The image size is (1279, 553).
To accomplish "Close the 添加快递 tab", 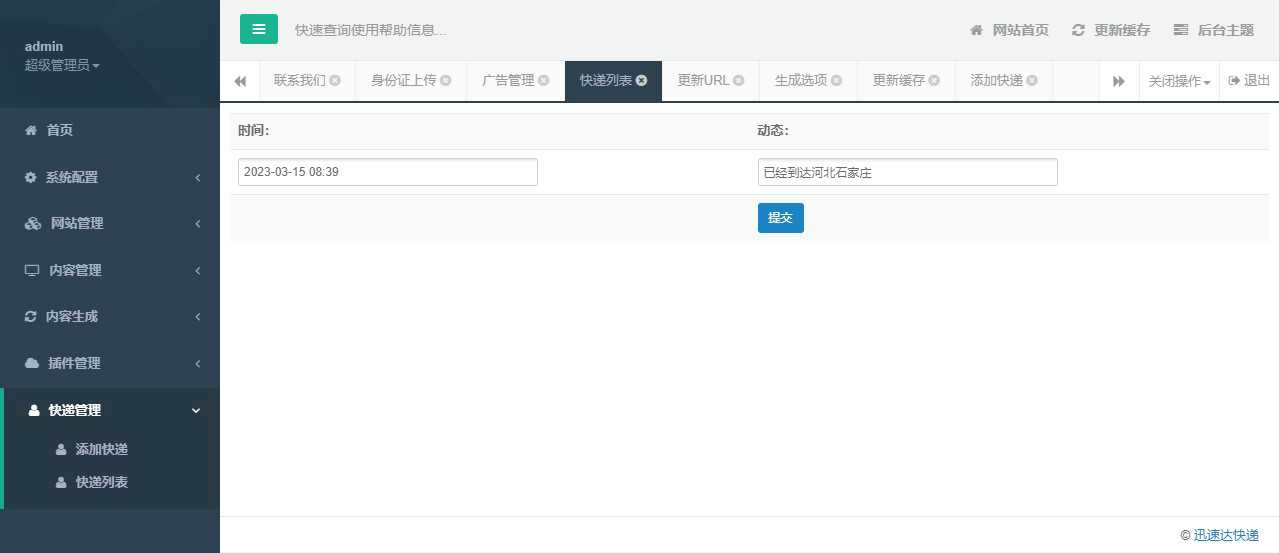I will click(x=1032, y=80).
